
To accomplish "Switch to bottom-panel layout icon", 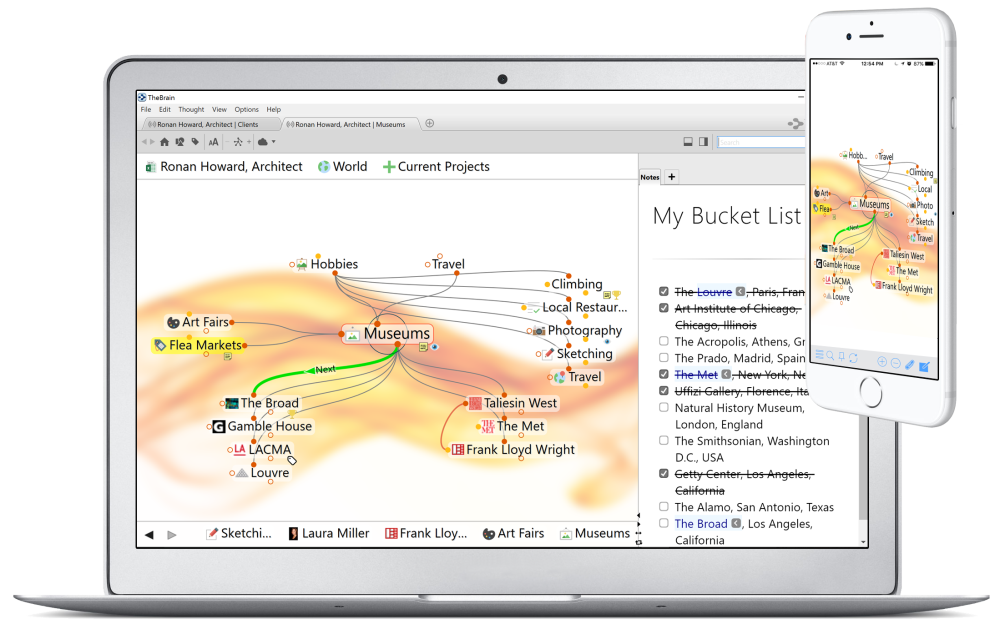I will pos(688,142).
